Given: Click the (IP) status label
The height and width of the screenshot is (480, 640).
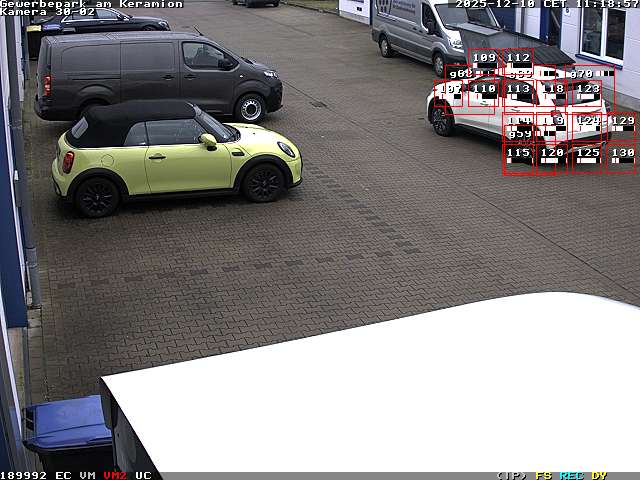Looking at the screenshot, I should (x=511, y=475).
